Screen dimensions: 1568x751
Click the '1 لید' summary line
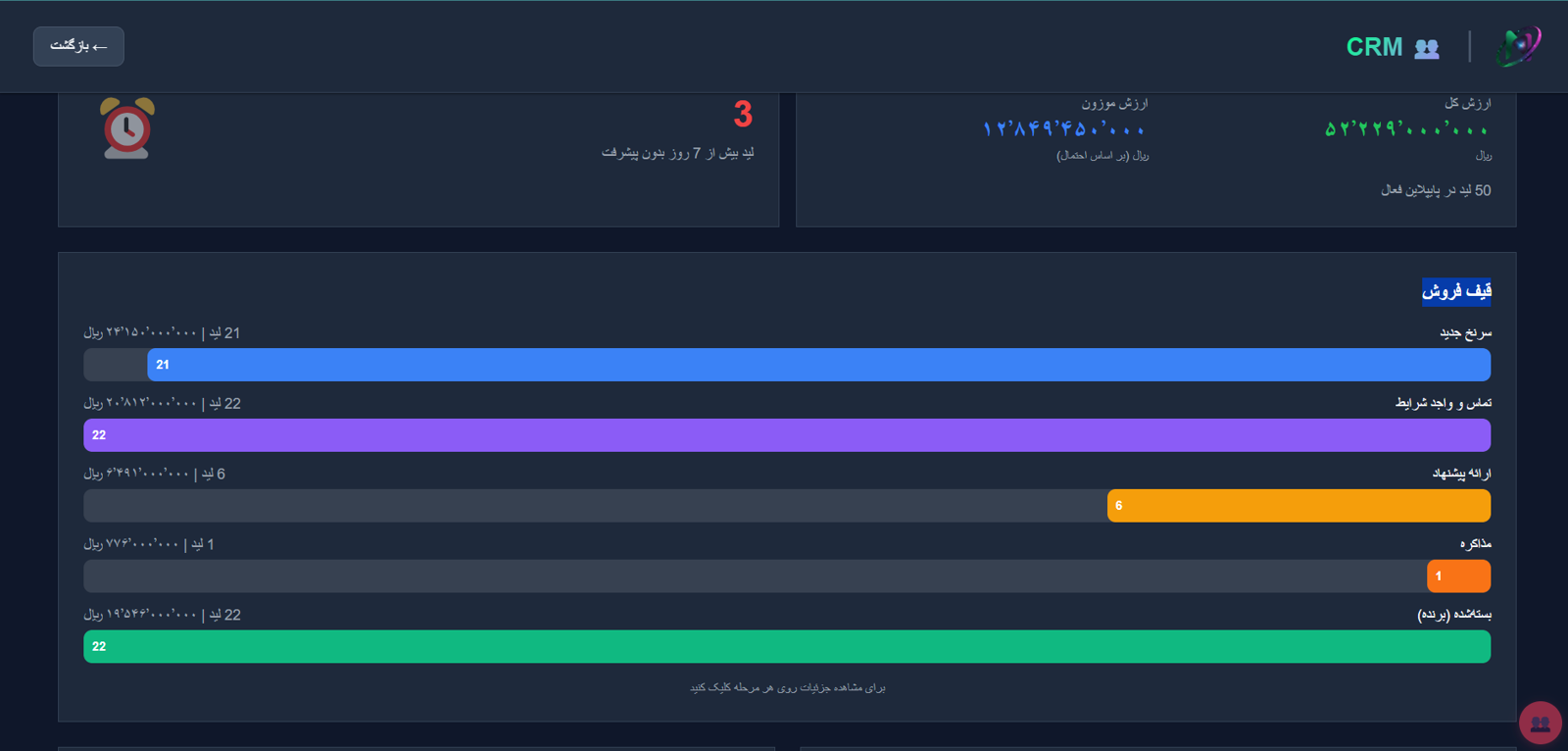click(x=149, y=545)
